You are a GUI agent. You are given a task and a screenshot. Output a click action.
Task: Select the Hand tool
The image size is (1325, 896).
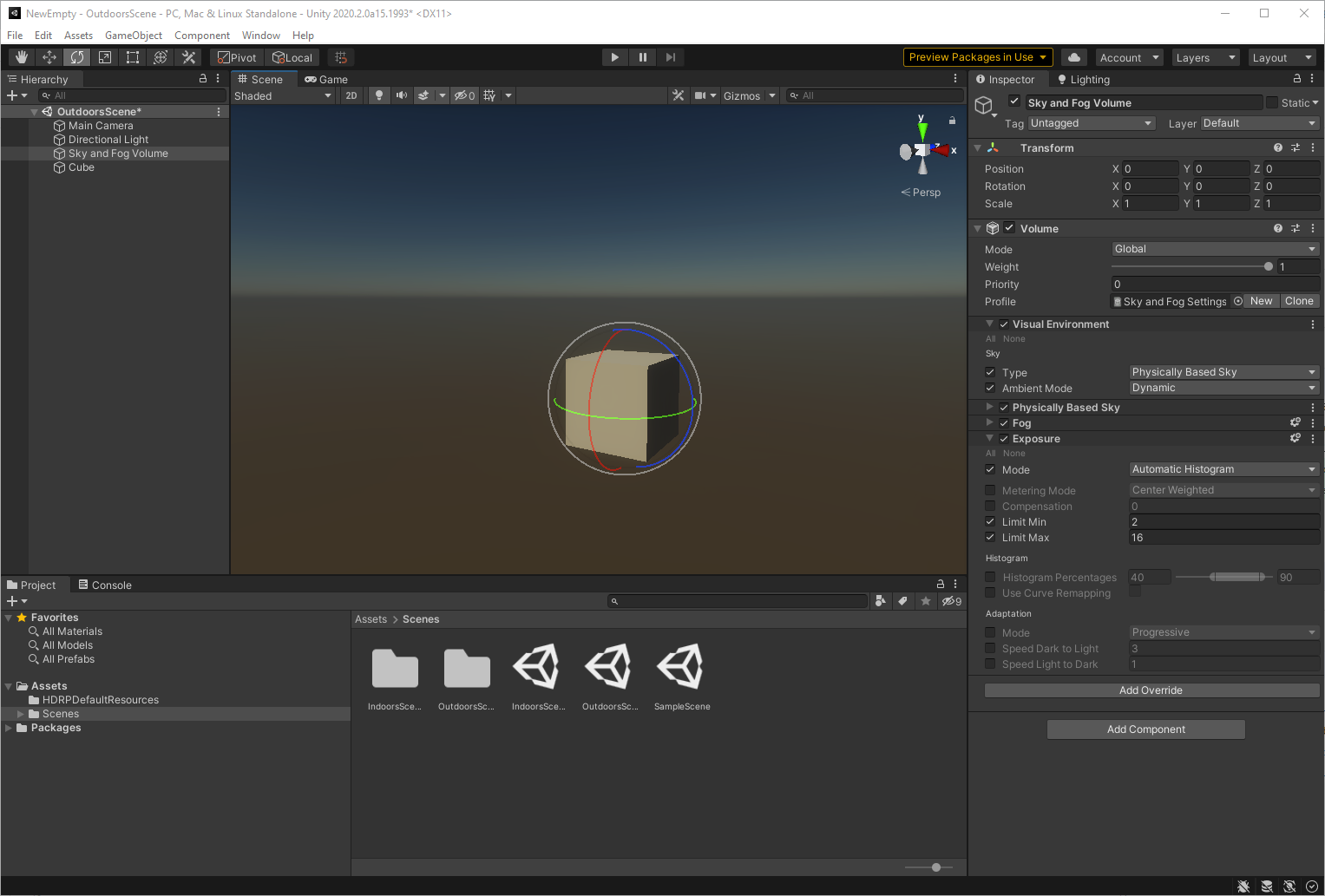[22, 57]
